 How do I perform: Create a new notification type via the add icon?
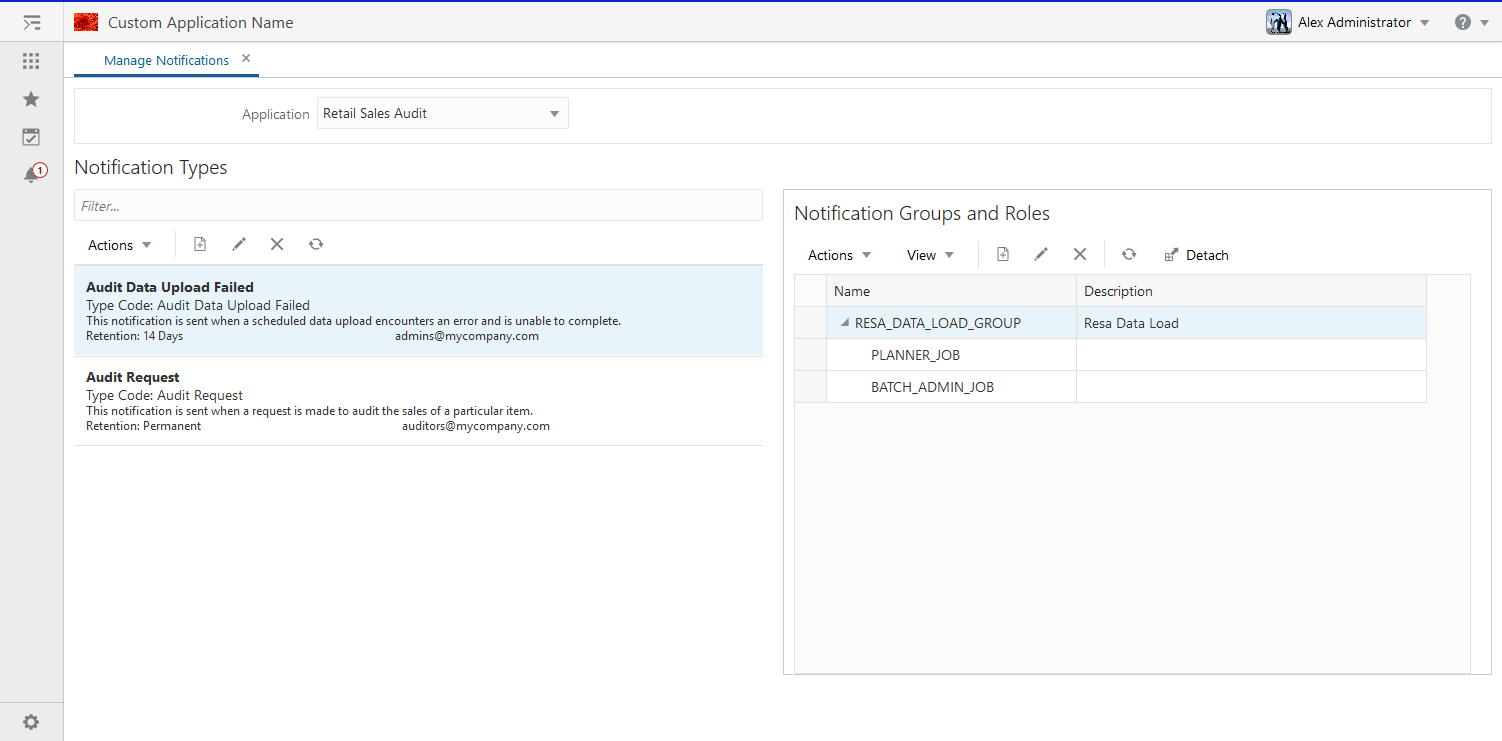pos(199,244)
